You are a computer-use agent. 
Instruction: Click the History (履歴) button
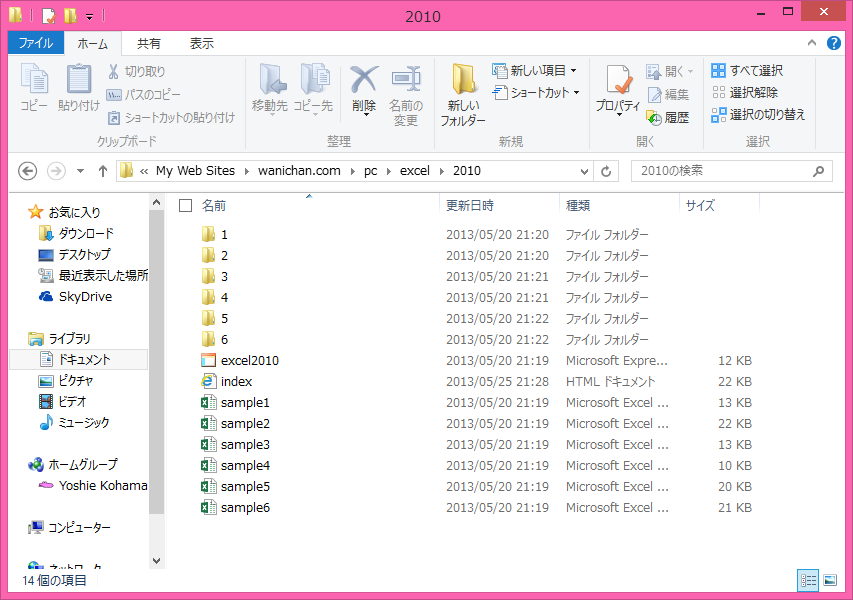(x=668, y=117)
